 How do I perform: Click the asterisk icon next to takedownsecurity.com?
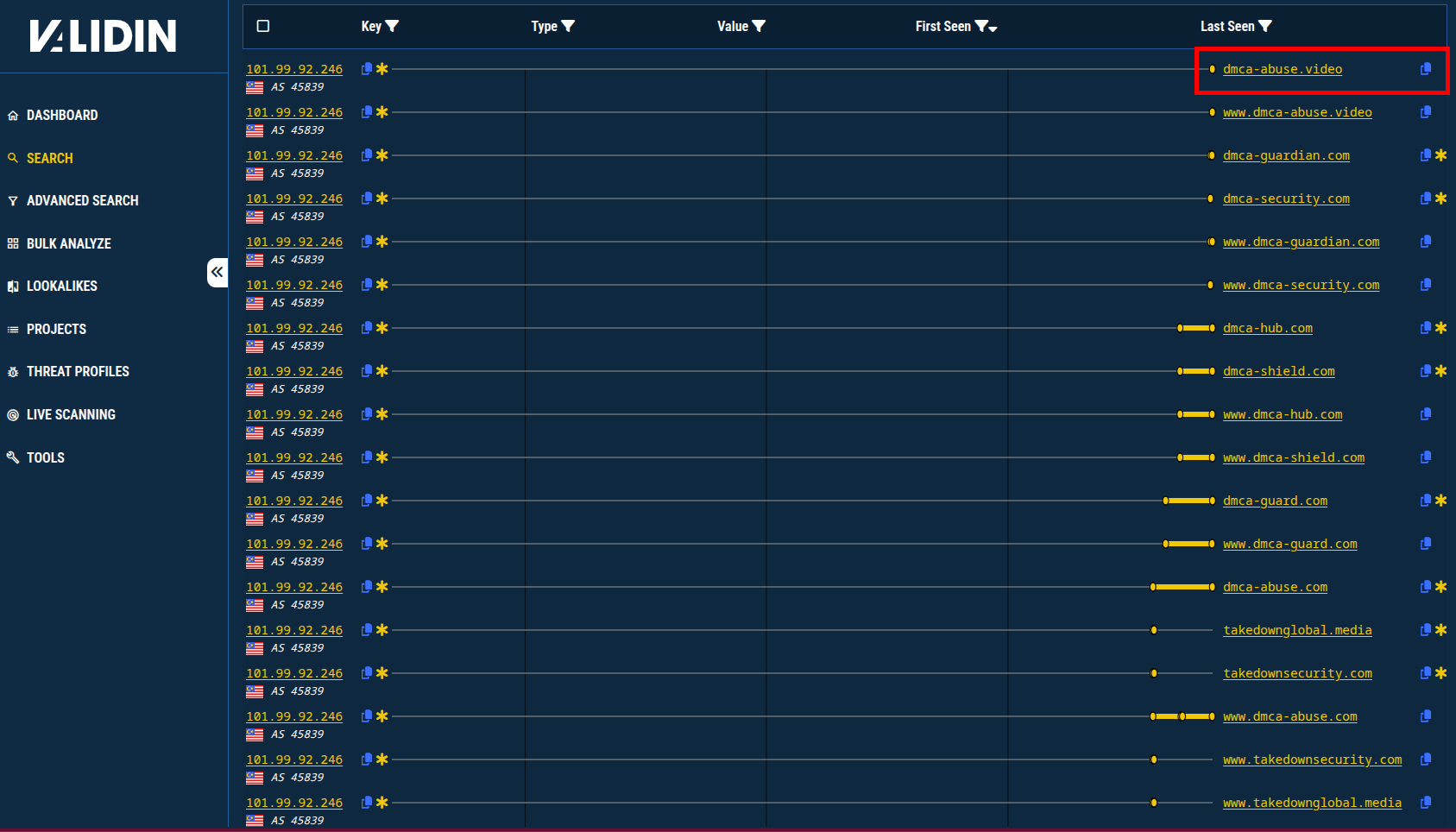1440,673
